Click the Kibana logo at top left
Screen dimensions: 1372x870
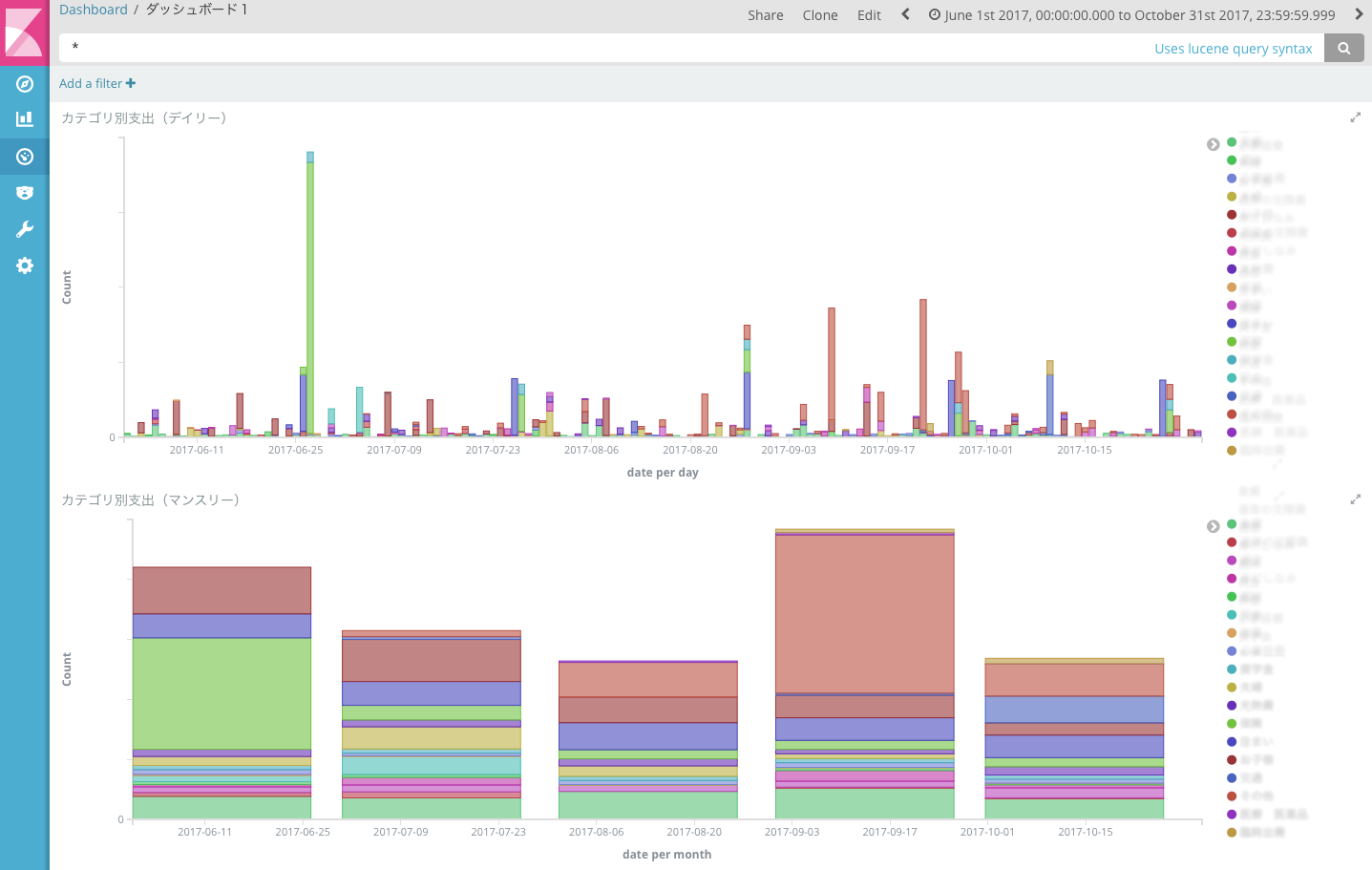pyautogui.click(x=25, y=32)
